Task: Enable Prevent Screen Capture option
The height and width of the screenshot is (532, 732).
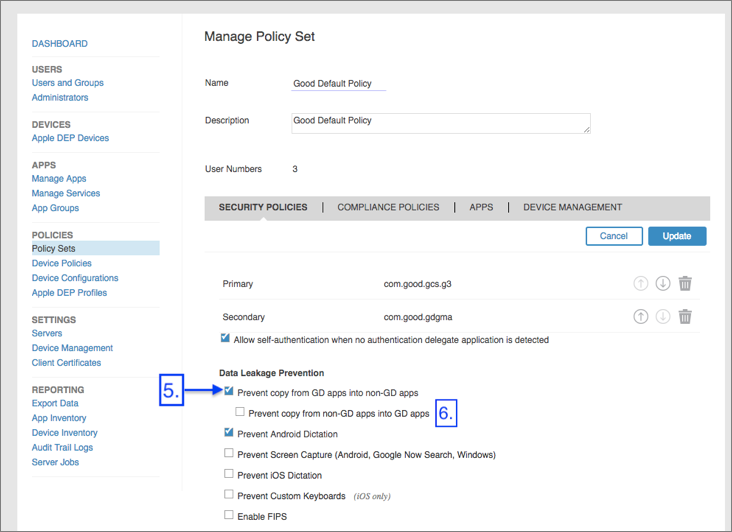Action: point(230,454)
